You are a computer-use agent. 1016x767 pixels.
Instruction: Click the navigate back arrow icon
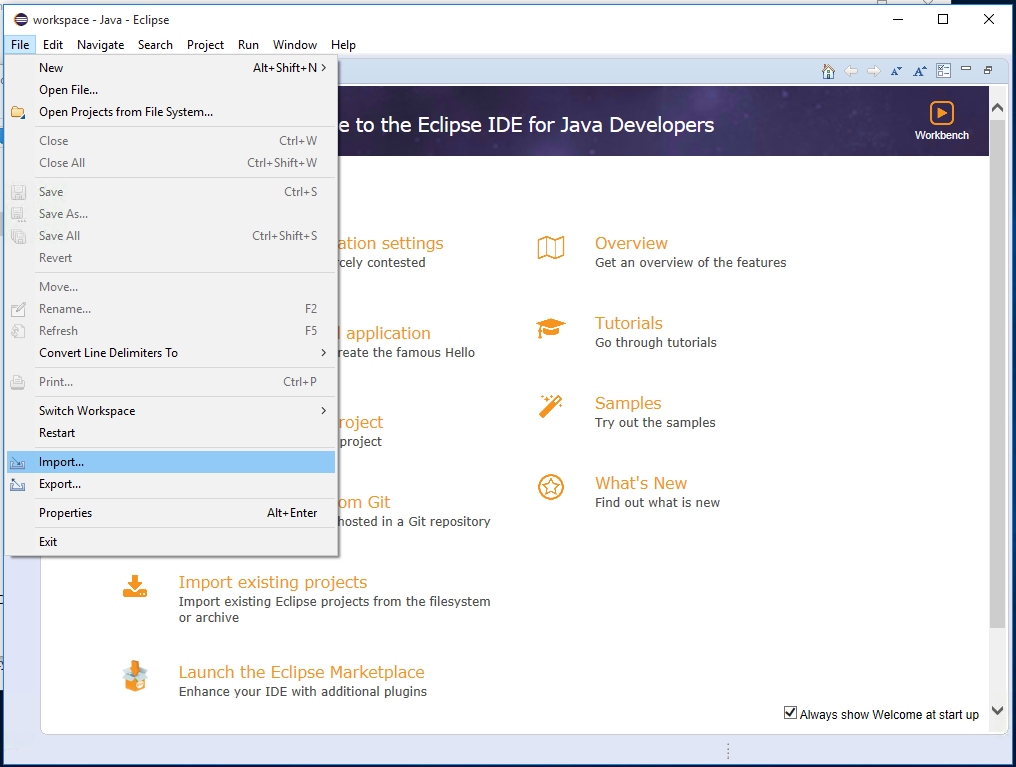click(x=851, y=71)
